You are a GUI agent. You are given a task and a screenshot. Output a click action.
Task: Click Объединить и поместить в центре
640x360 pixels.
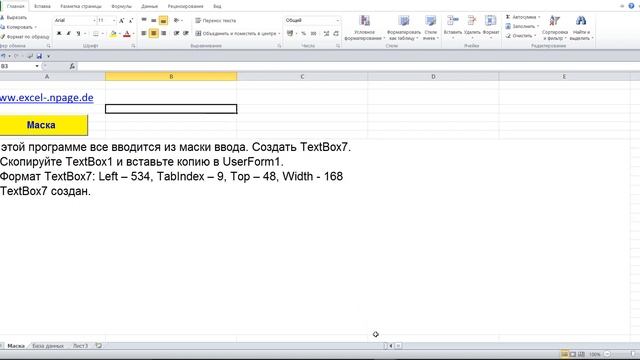click(236, 33)
